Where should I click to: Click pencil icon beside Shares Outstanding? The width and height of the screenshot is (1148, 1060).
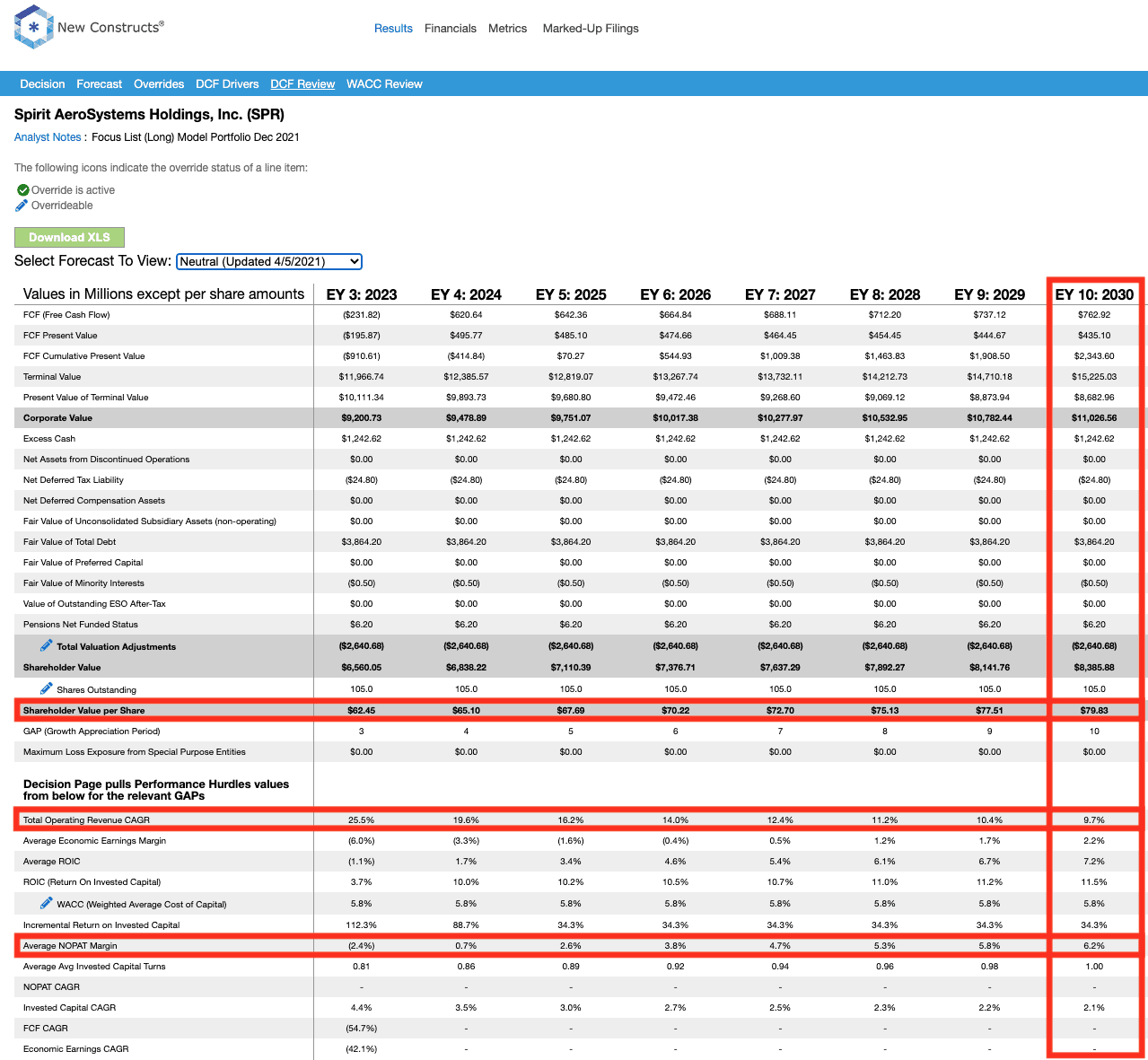pyautogui.click(x=47, y=688)
